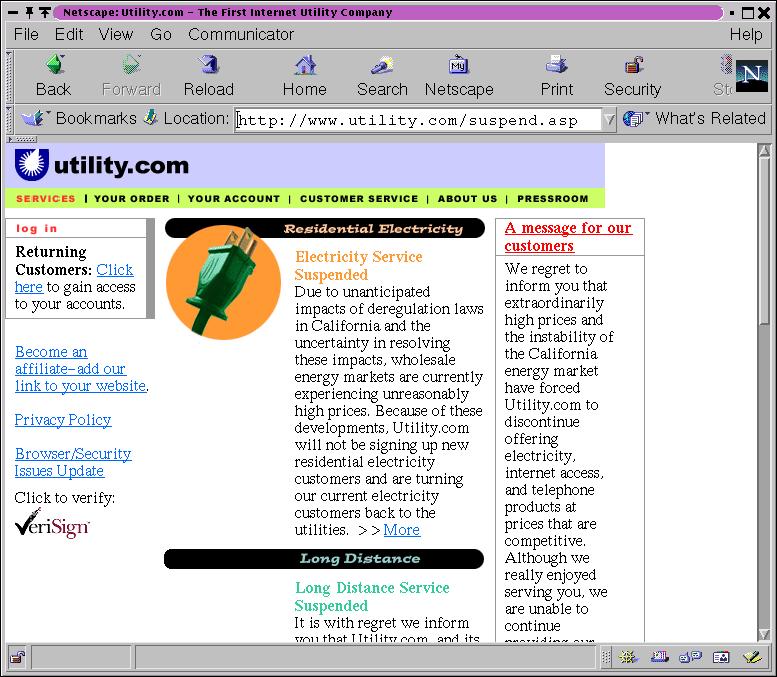Click the utility.com logo icon
The height and width of the screenshot is (677, 777).
pos(32,165)
